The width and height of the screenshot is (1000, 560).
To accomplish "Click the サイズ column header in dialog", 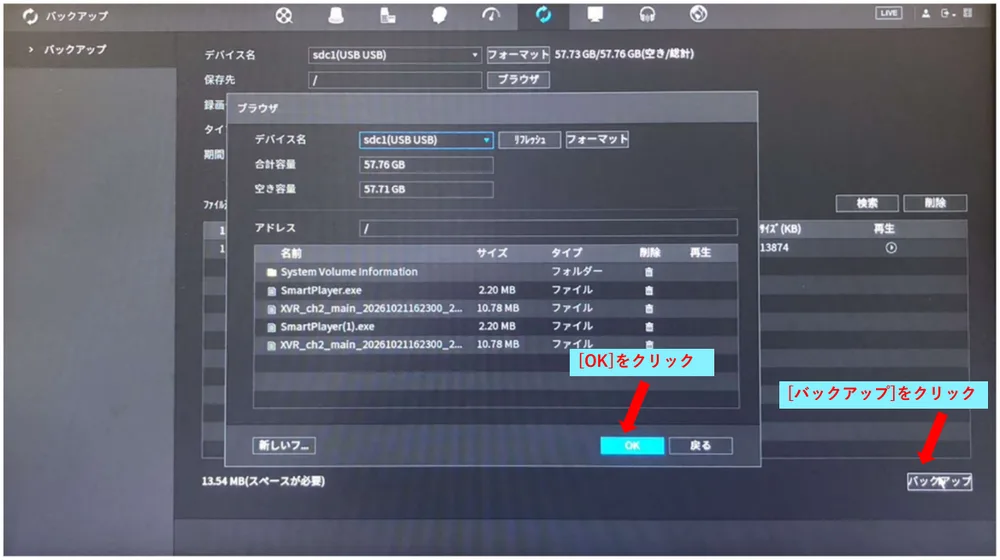I will [492, 253].
